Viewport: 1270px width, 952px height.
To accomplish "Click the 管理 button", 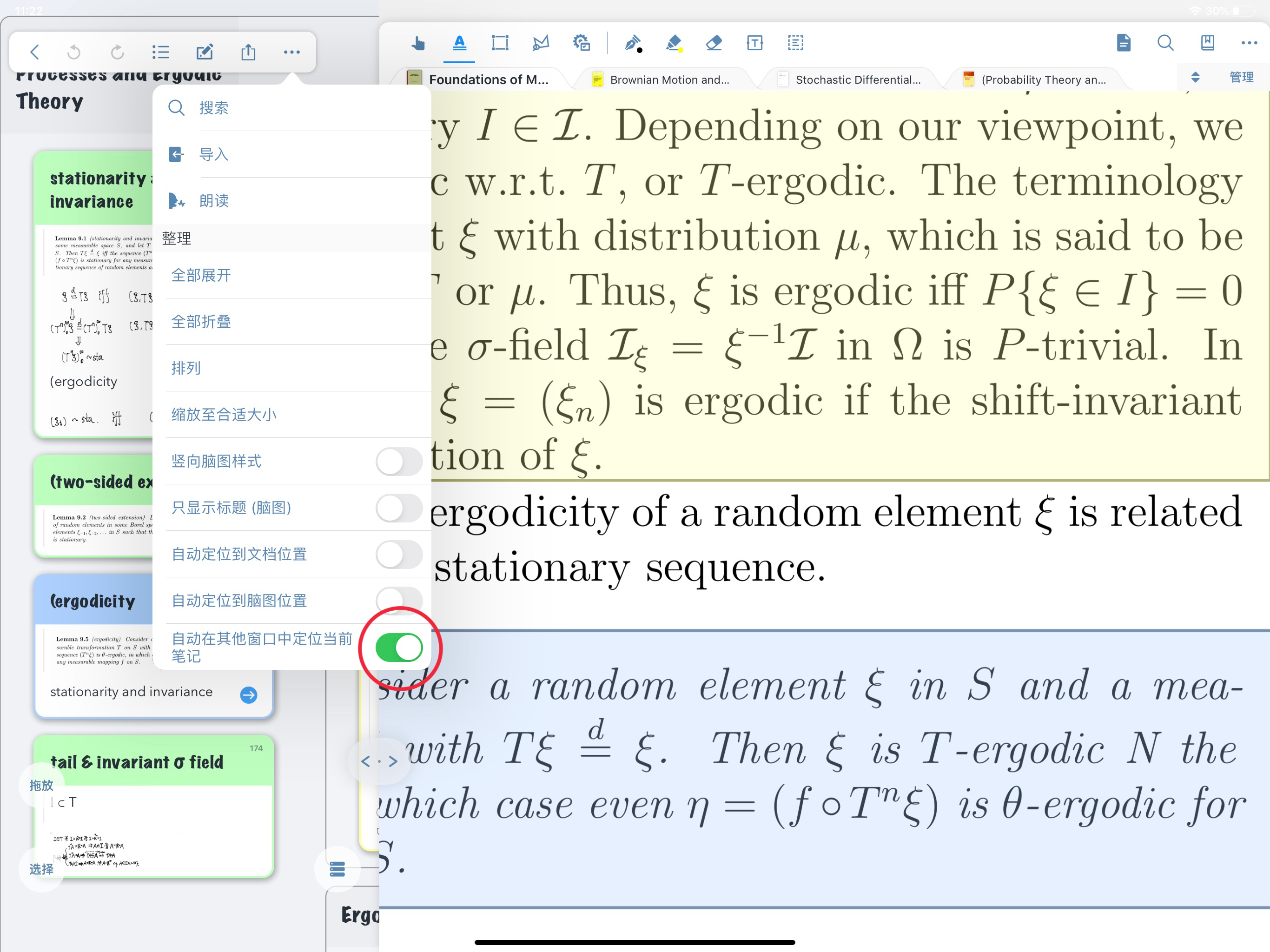I will tap(1241, 78).
